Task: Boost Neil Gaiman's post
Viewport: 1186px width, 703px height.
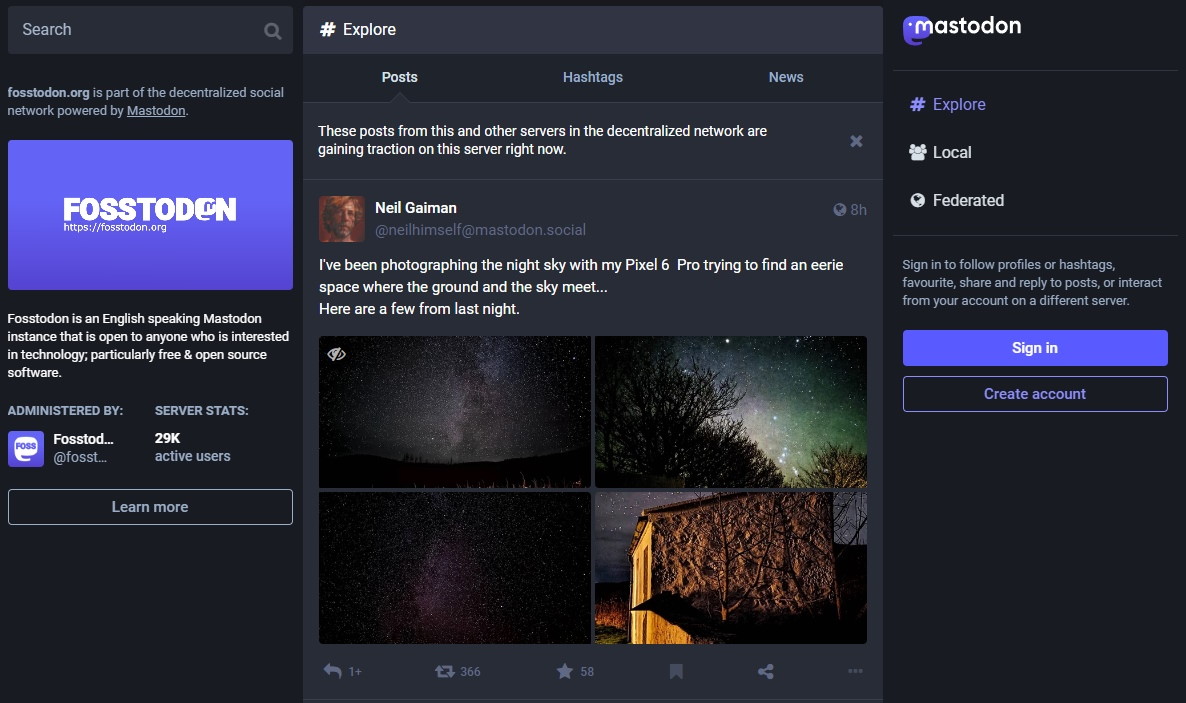Action: [x=445, y=671]
